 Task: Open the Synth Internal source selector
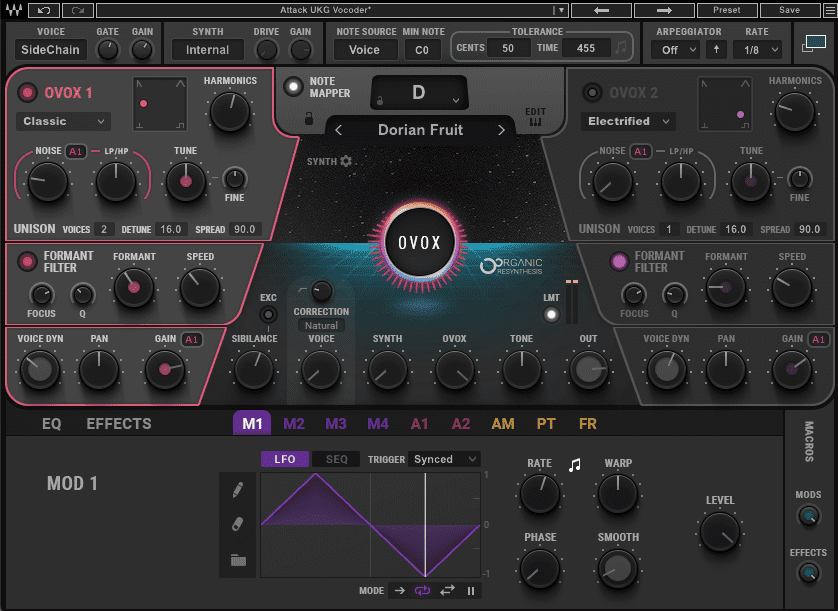(207, 50)
